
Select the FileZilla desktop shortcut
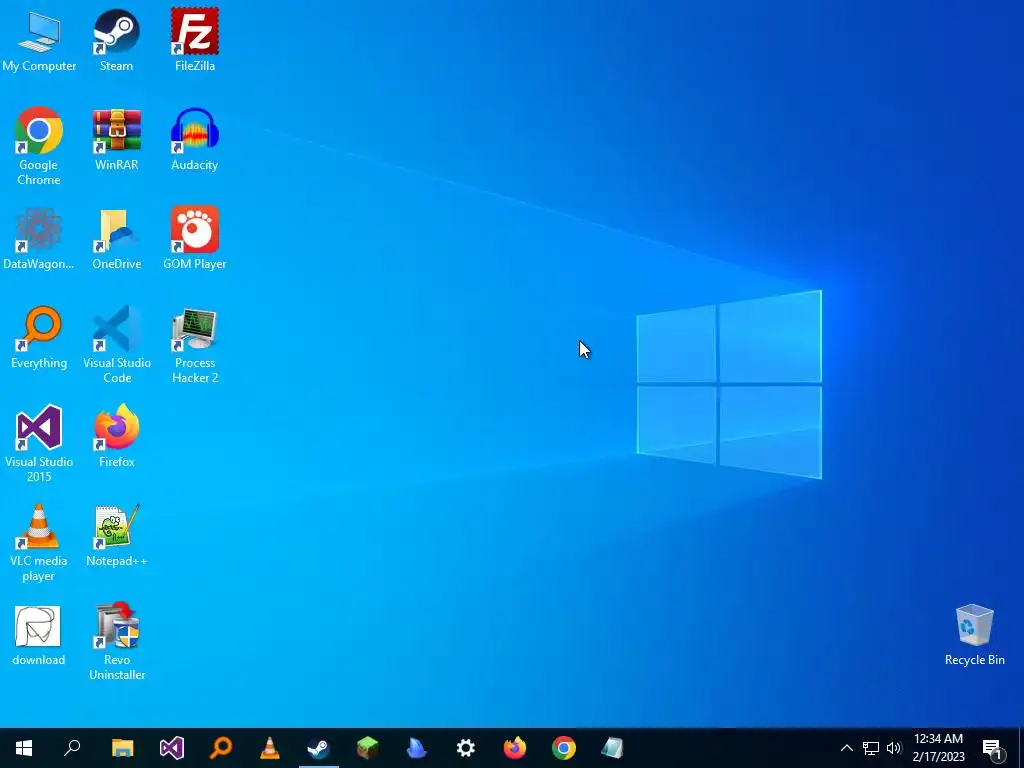(195, 40)
